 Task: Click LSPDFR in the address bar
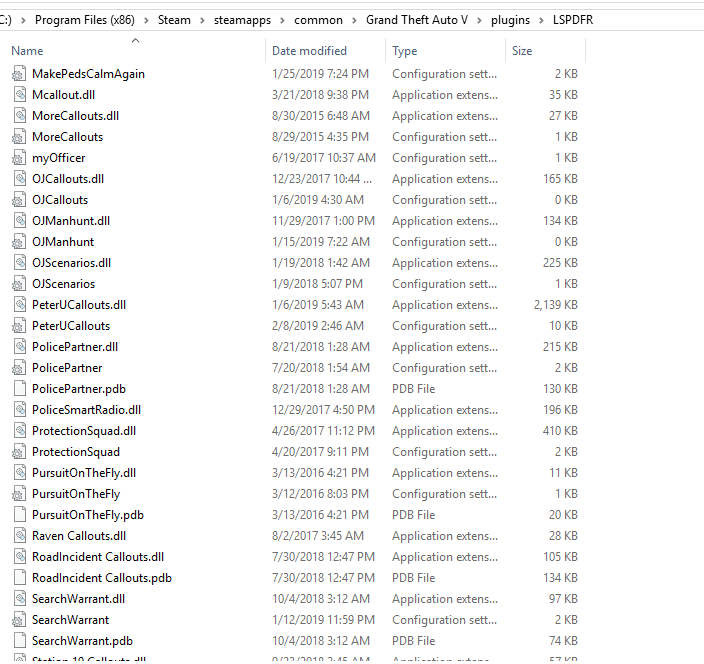click(x=573, y=20)
